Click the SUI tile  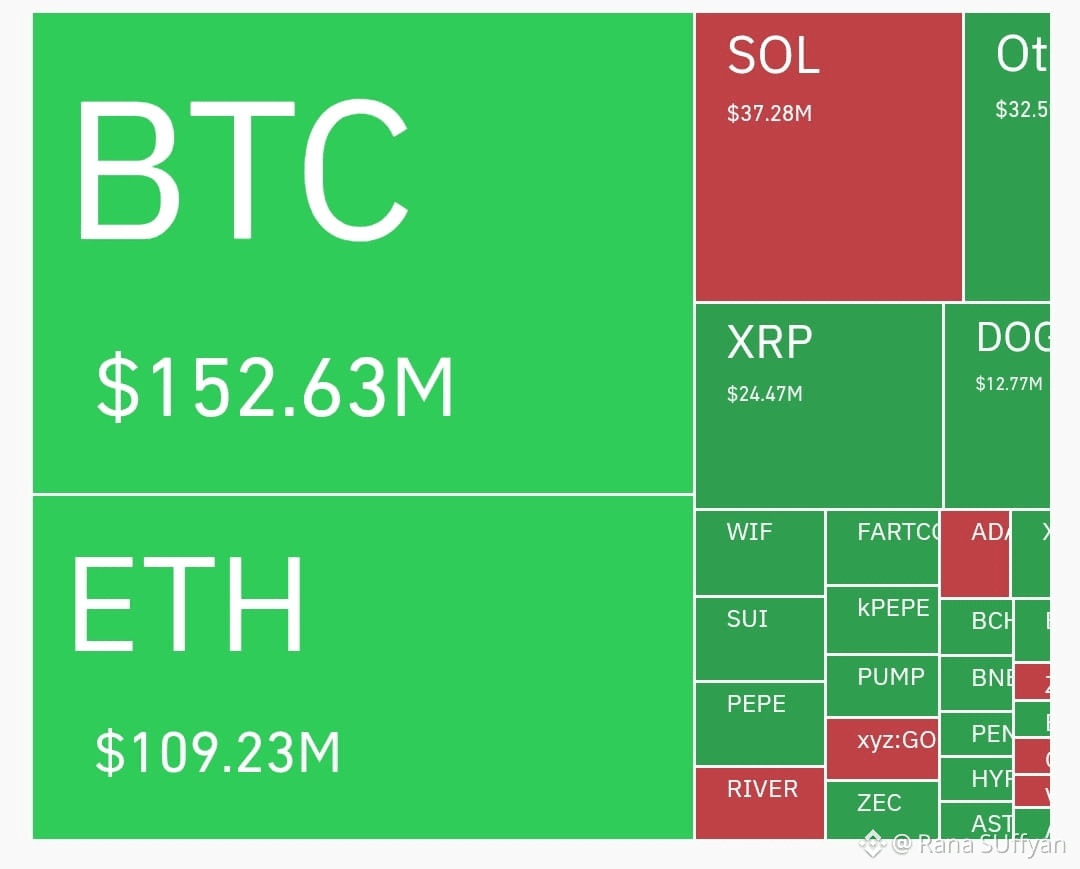point(760,639)
